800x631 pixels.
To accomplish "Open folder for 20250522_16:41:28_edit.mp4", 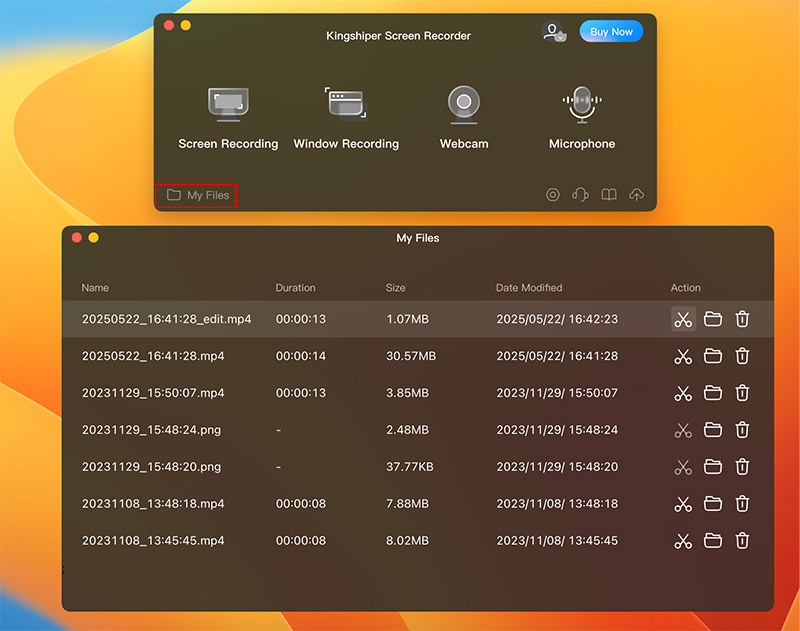I will point(713,319).
